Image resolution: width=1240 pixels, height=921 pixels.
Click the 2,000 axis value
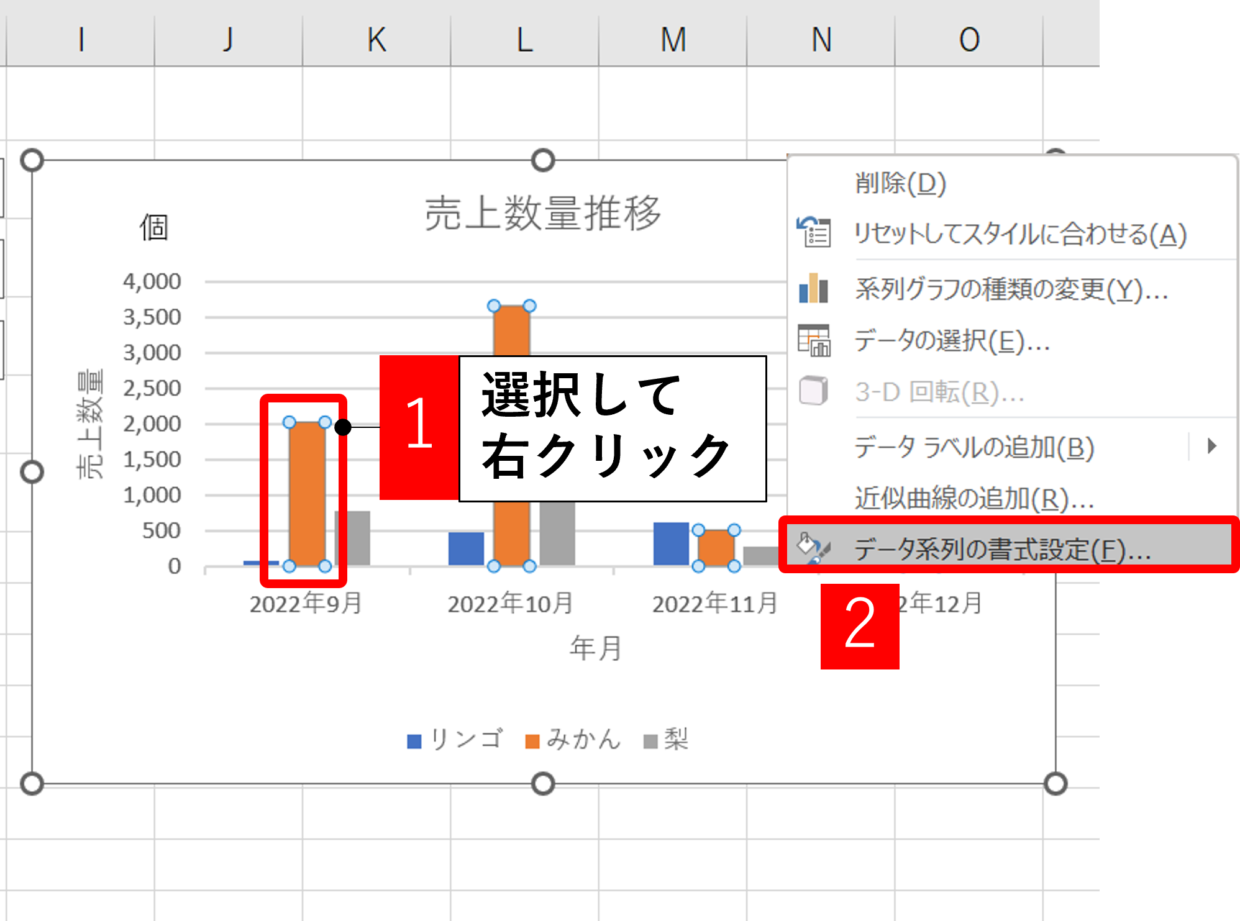coord(152,424)
